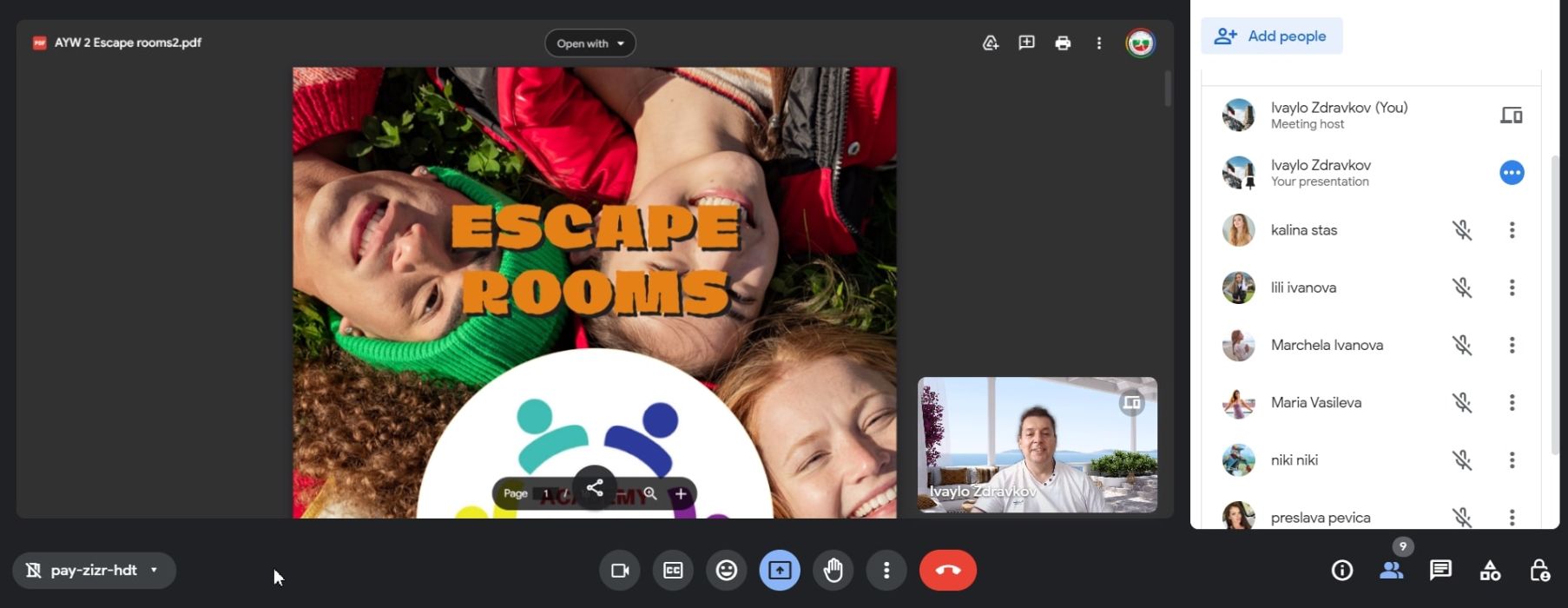The image size is (1568, 608).
Task: Expand the pay-zizr-hdt meeting code dropdown
Action: 95,571
